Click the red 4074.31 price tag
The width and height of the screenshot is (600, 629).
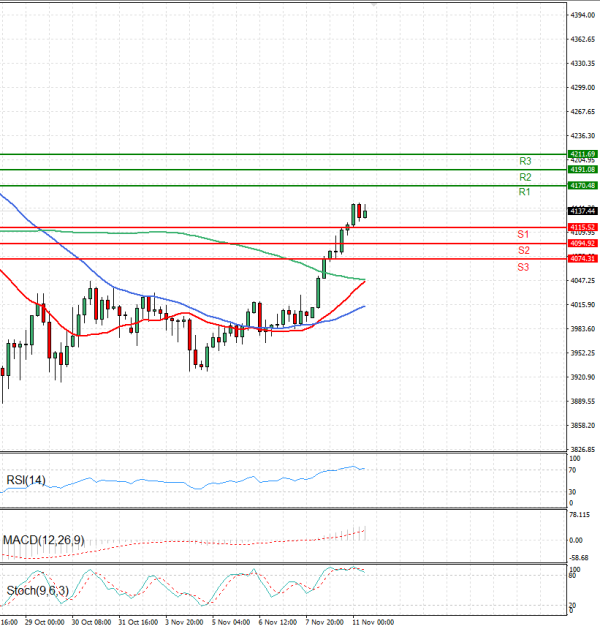(582, 259)
